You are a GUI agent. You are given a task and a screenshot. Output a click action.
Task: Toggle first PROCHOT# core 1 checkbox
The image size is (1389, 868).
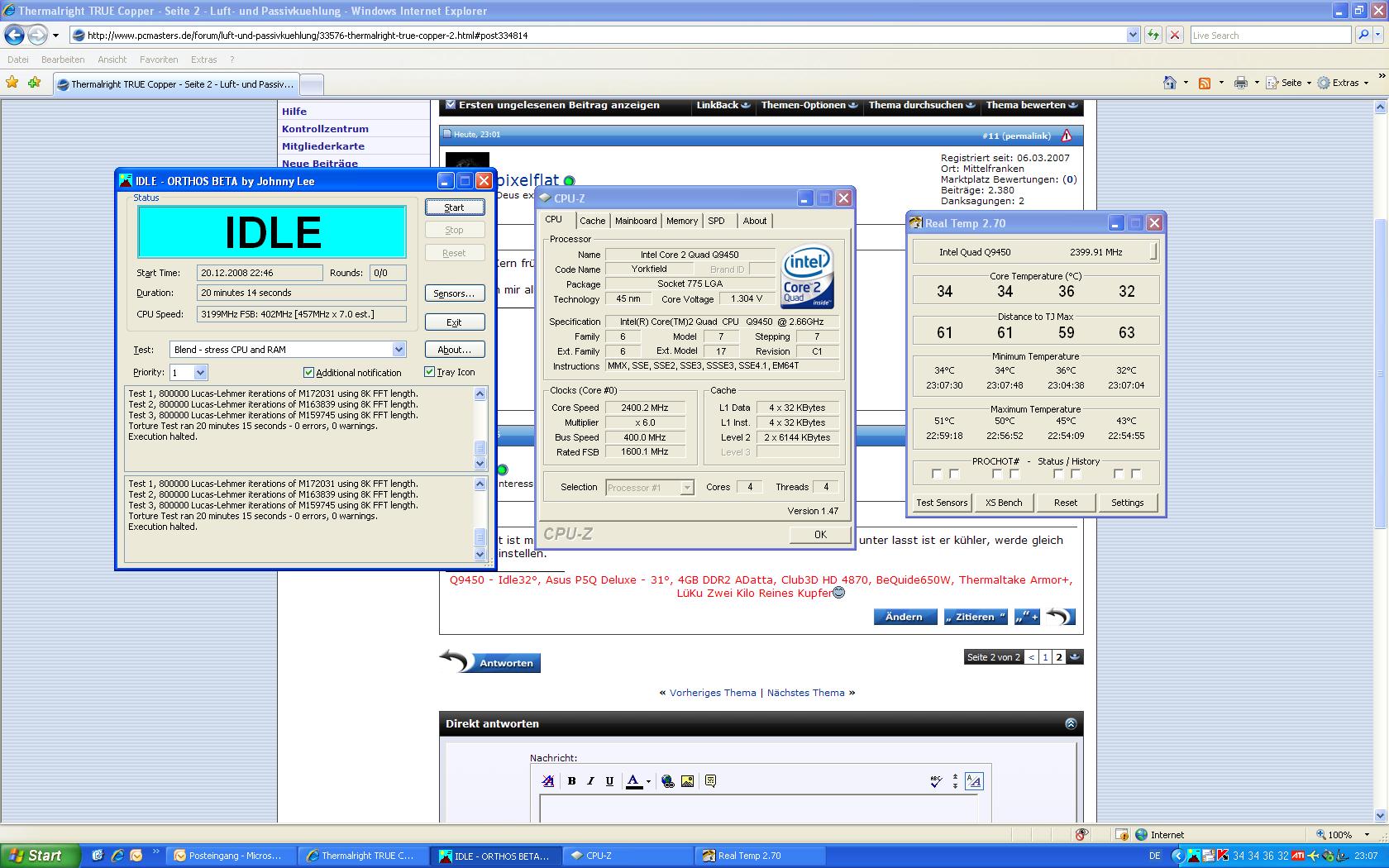click(997, 474)
